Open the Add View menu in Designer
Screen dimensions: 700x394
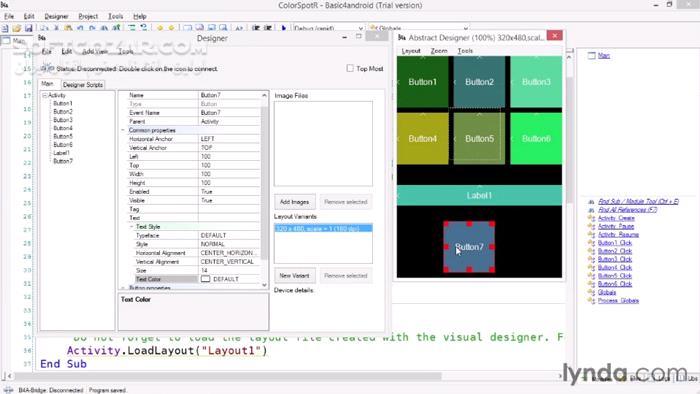(95, 52)
